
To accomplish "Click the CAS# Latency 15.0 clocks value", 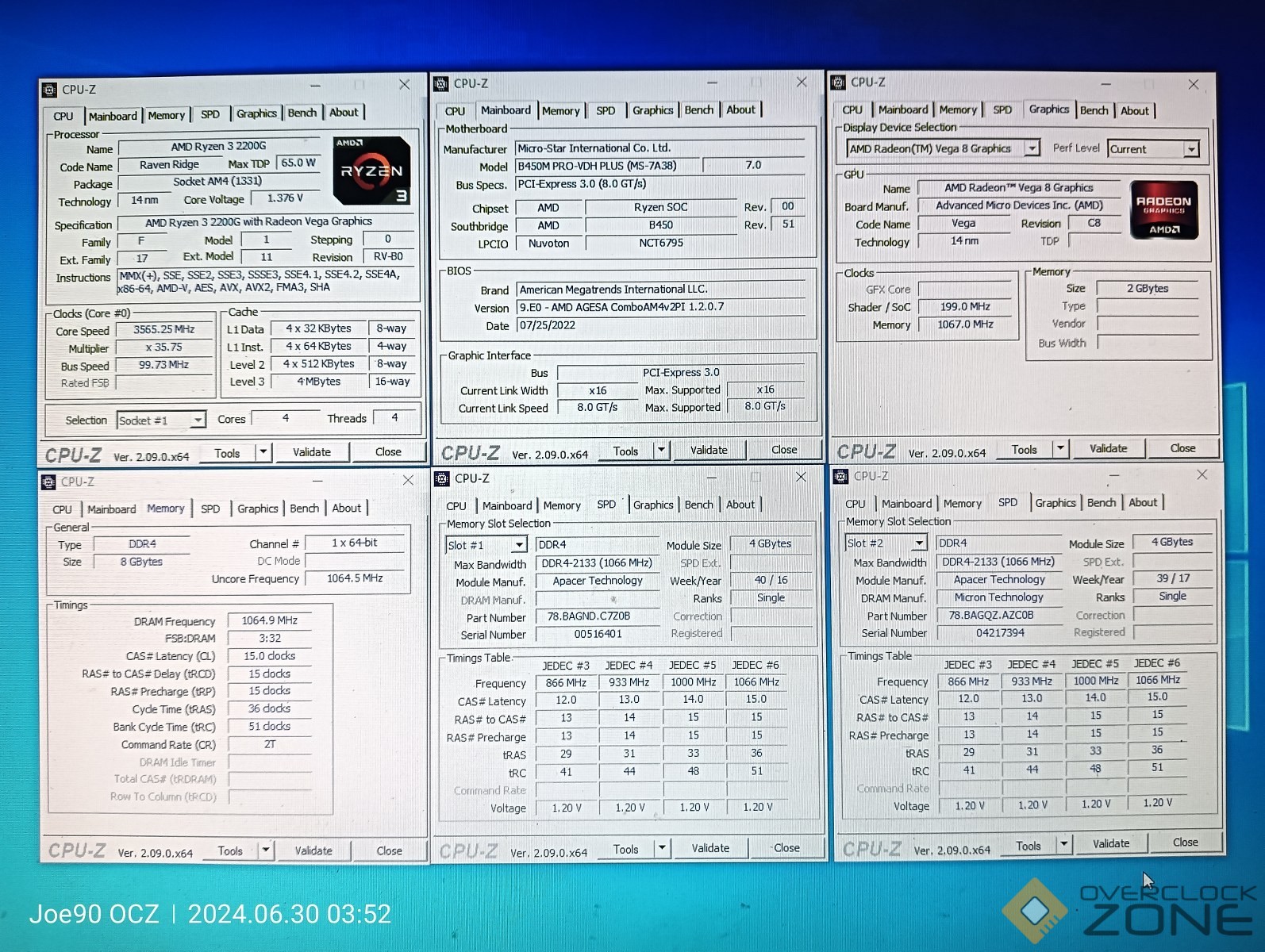I will tap(270, 656).
